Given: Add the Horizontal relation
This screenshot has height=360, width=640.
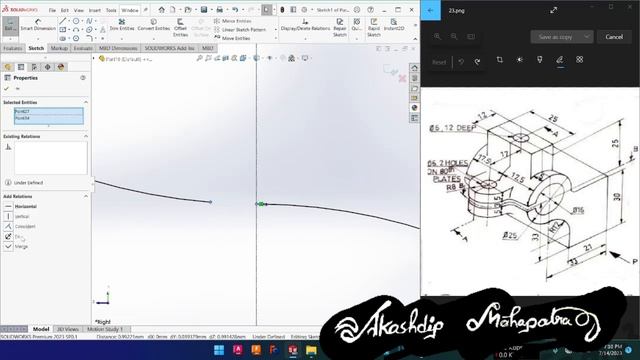Looking at the screenshot, I should click(x=20, y=207).
